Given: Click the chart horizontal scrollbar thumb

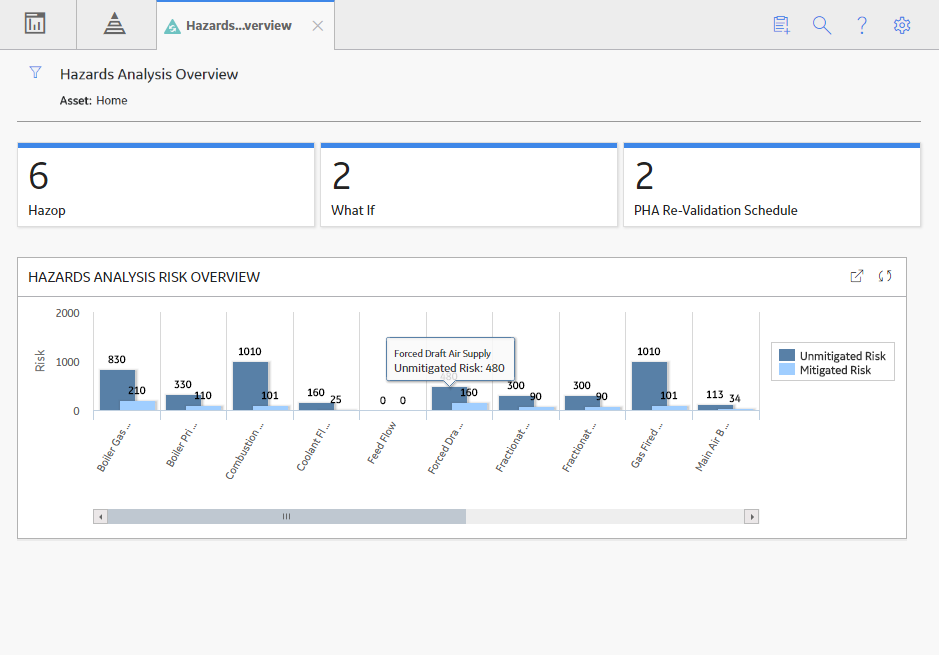Looking at the screenshot, I should click(x=286, y=517).
